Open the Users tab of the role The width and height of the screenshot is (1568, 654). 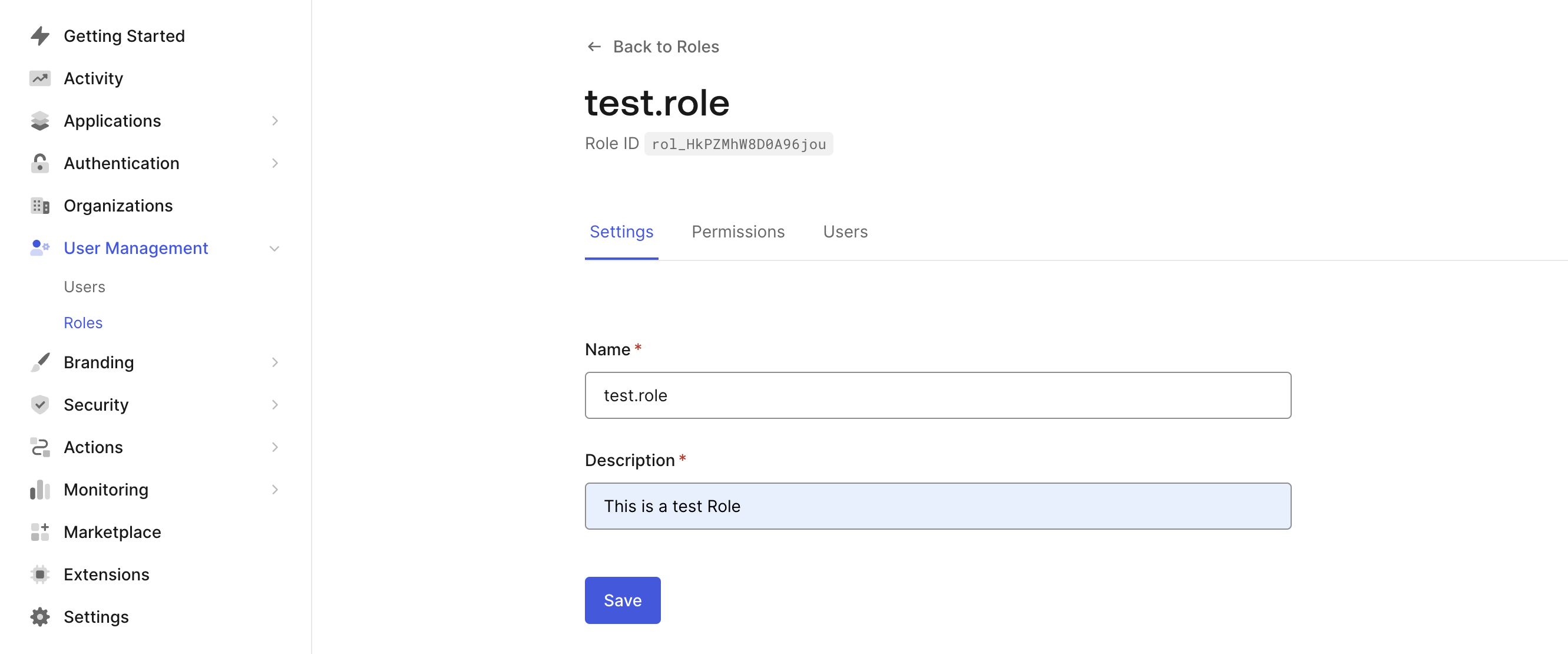point(844,232)
